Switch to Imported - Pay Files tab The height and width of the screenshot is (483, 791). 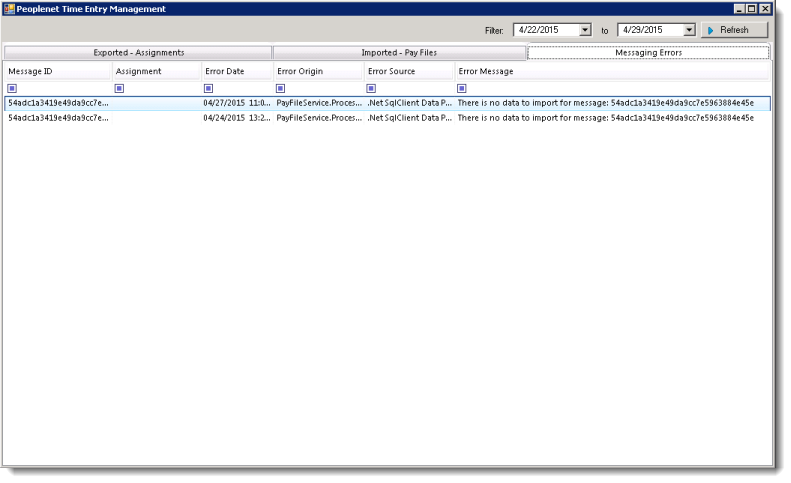tap(399, 52)
